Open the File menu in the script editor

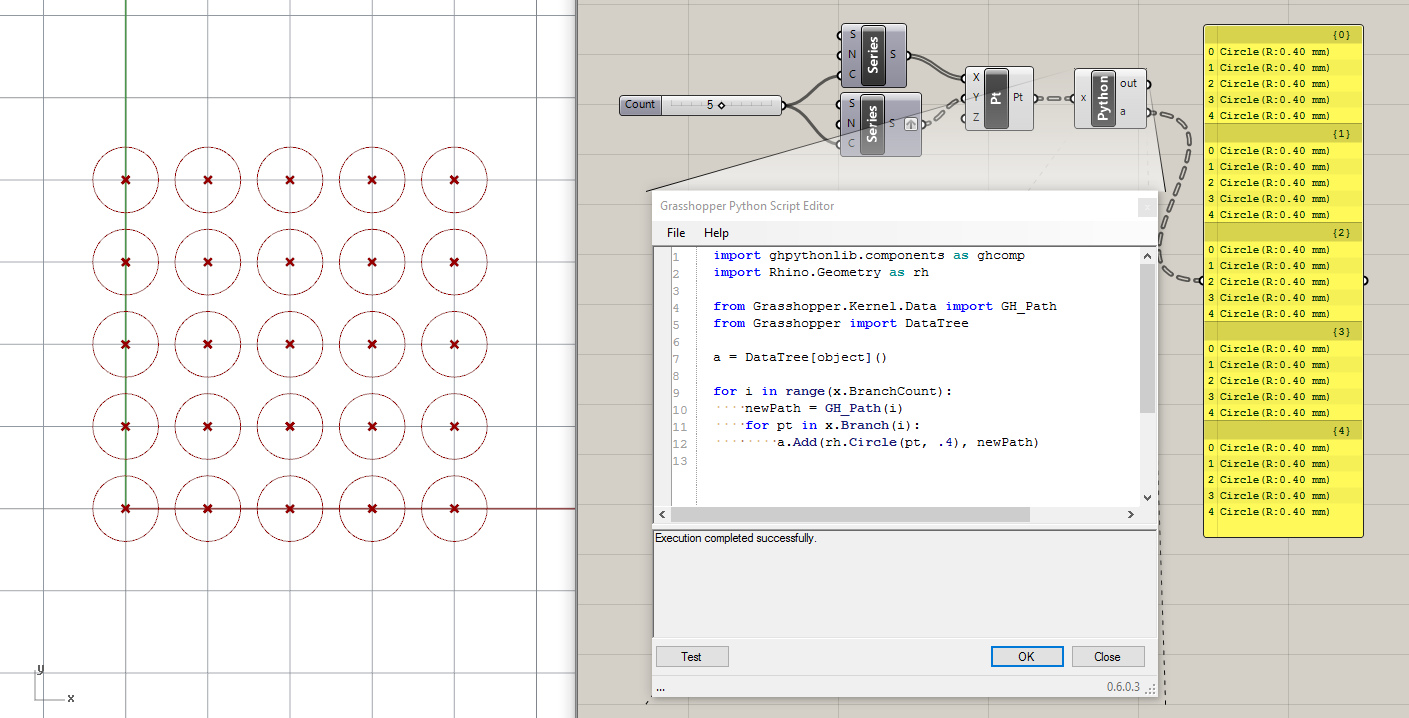tap(676, 232)
